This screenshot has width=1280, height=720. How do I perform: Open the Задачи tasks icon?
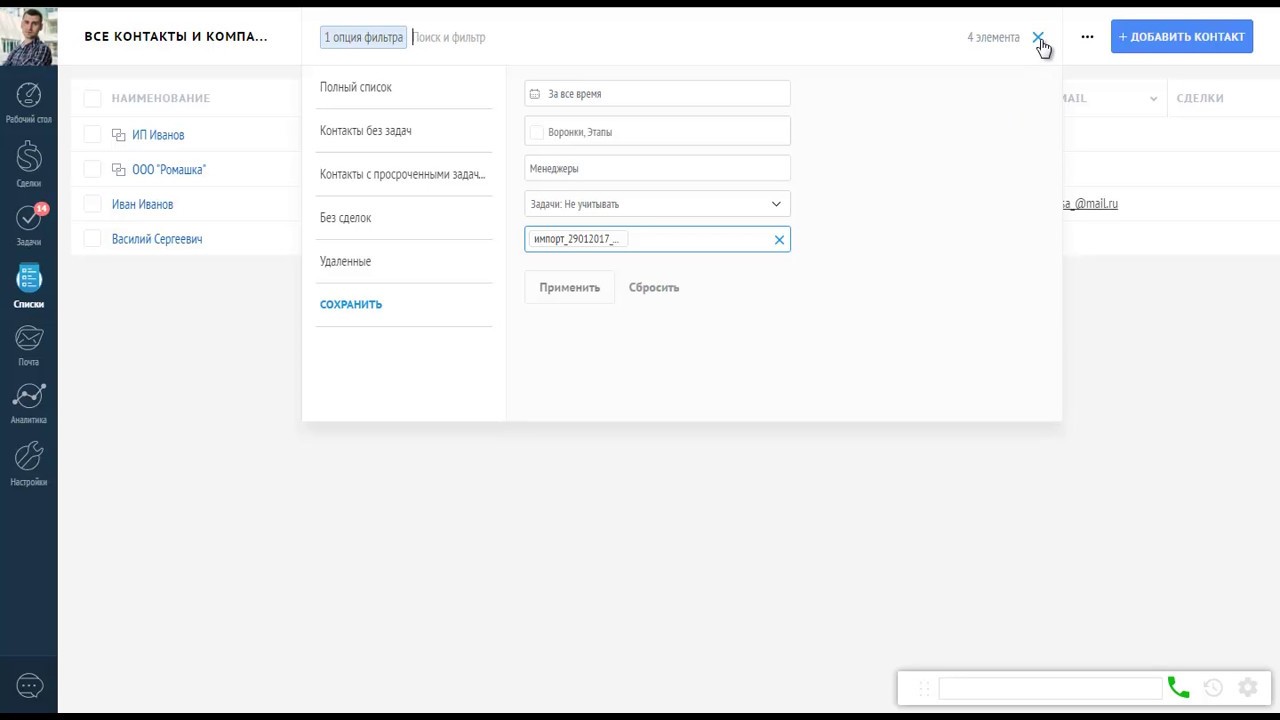pyautogui.click(x=29, y=219)
